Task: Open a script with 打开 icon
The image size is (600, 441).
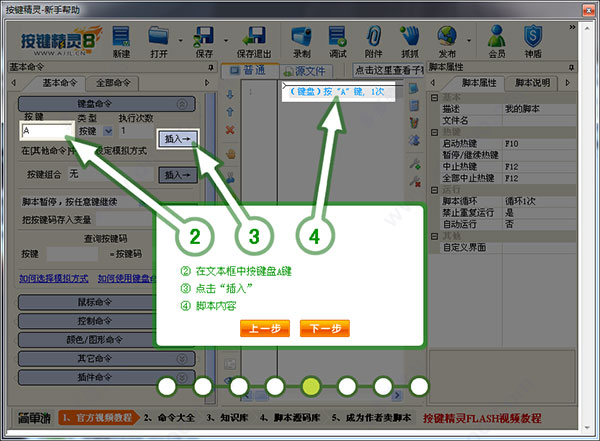Action: (159, 41)
